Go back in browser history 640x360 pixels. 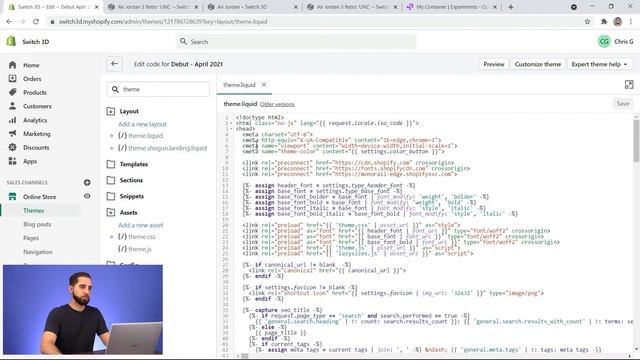9,22
